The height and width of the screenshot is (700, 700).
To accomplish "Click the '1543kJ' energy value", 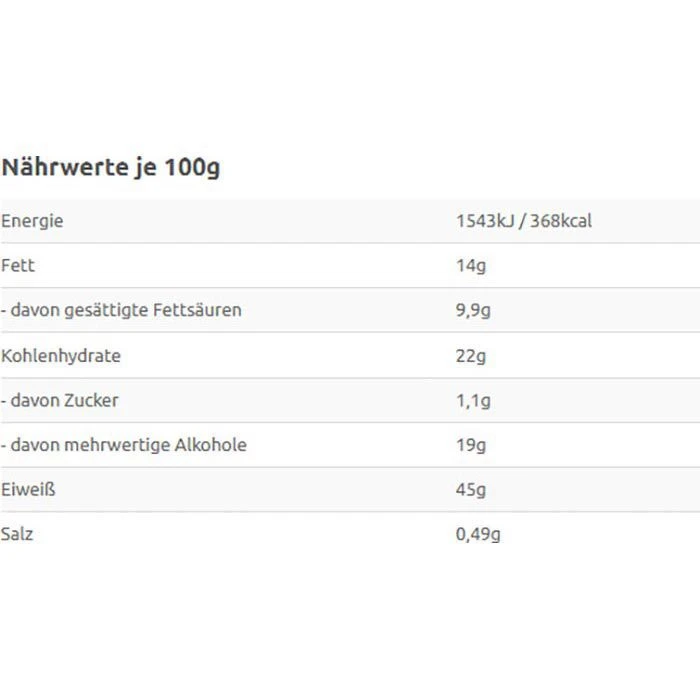I will point(487,221).
